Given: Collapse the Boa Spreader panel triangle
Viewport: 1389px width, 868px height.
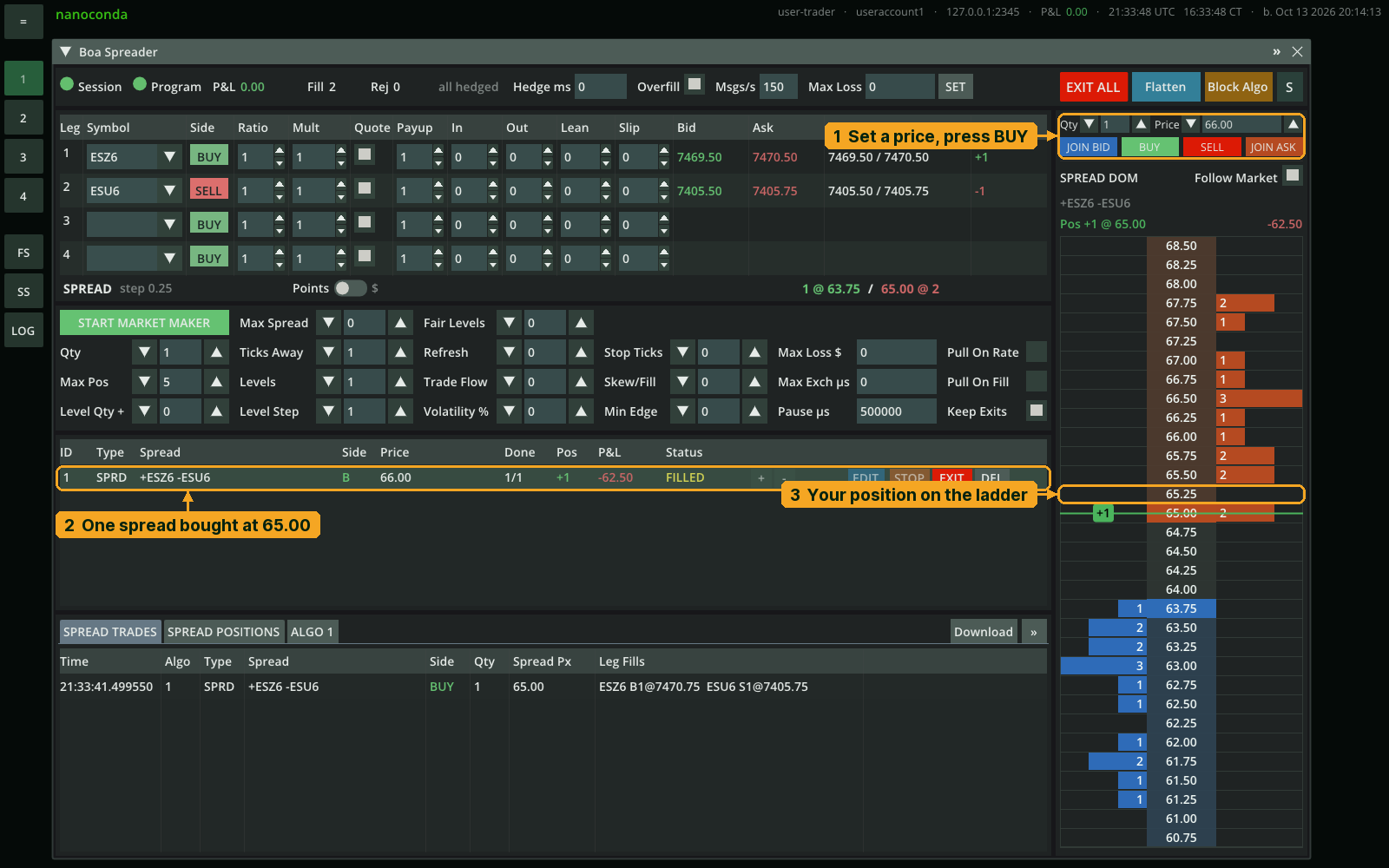Looking at the screenshot, I should tap(65, 52).
